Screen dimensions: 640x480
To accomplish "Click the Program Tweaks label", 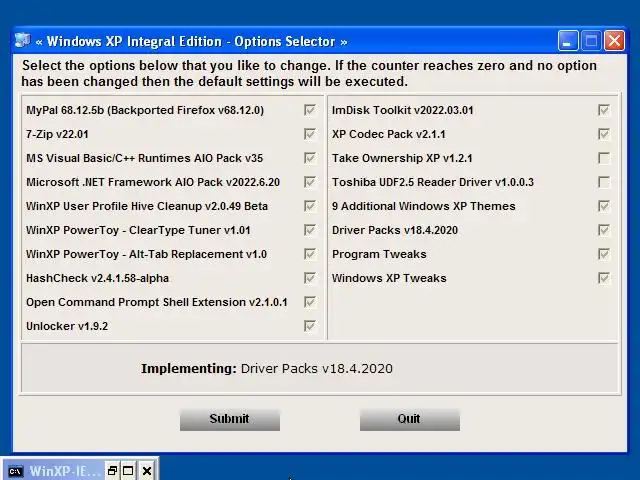I will [x=379, y=254].
